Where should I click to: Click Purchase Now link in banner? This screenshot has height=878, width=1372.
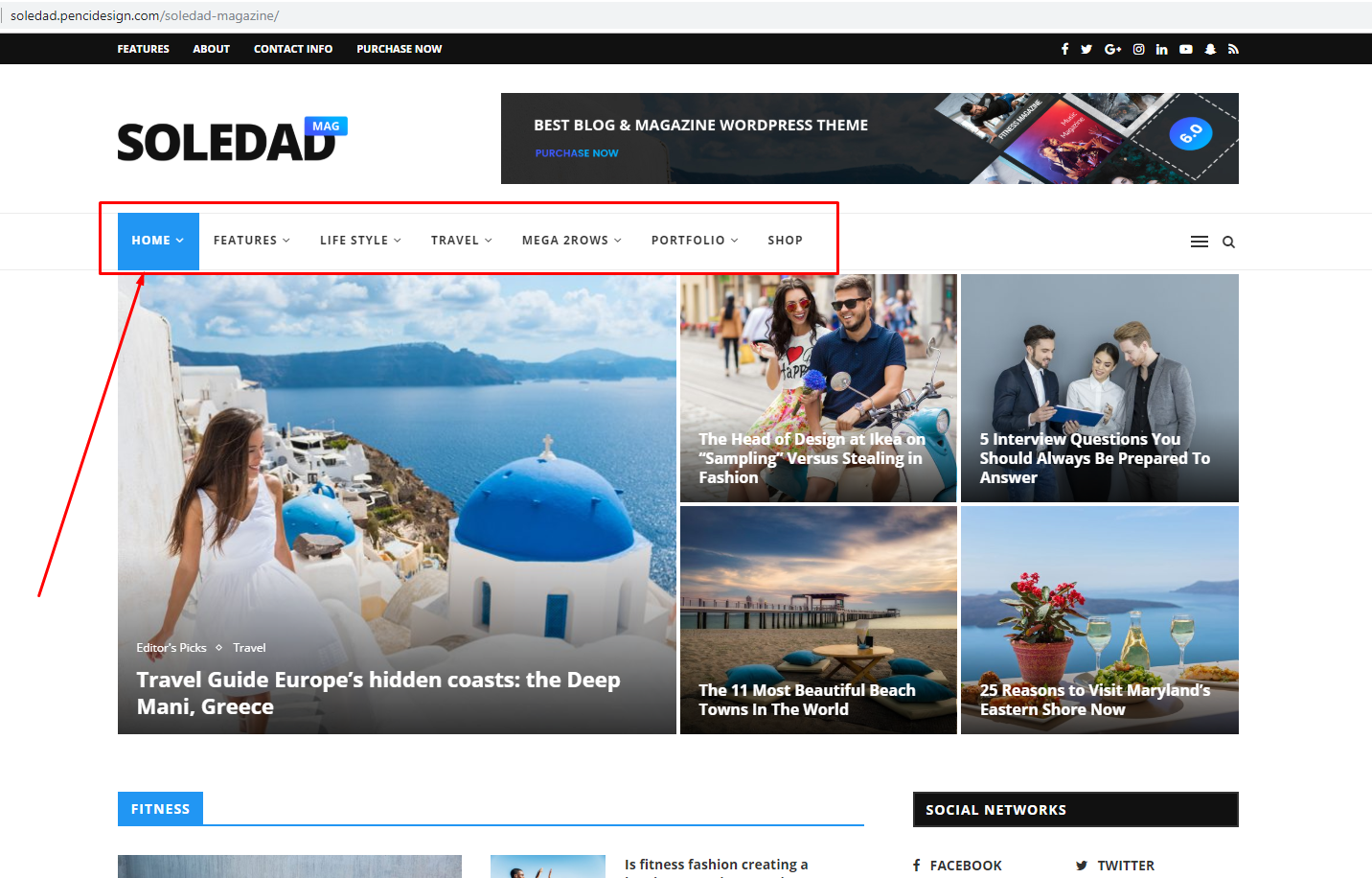tap(577, 153)
